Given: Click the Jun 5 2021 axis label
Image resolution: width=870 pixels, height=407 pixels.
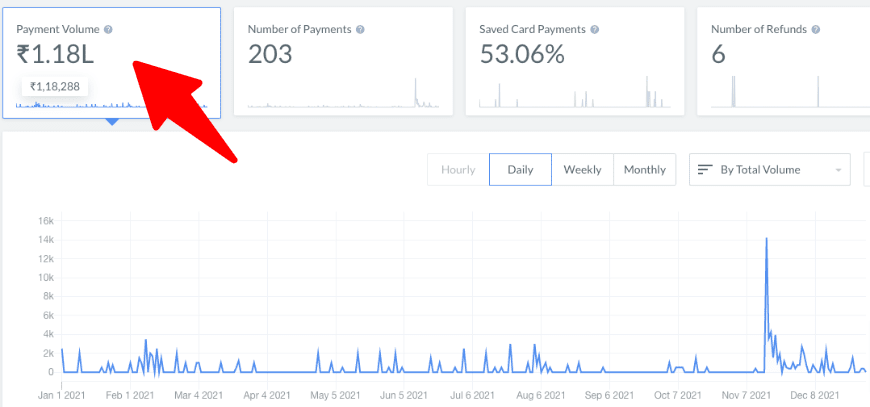Looking at the screenshot, I should 404,395.
